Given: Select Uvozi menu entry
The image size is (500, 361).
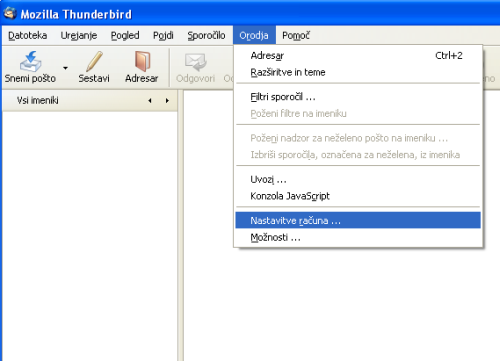Looking at the screenshot, I should pyautogui.click(x=358, y=179).
